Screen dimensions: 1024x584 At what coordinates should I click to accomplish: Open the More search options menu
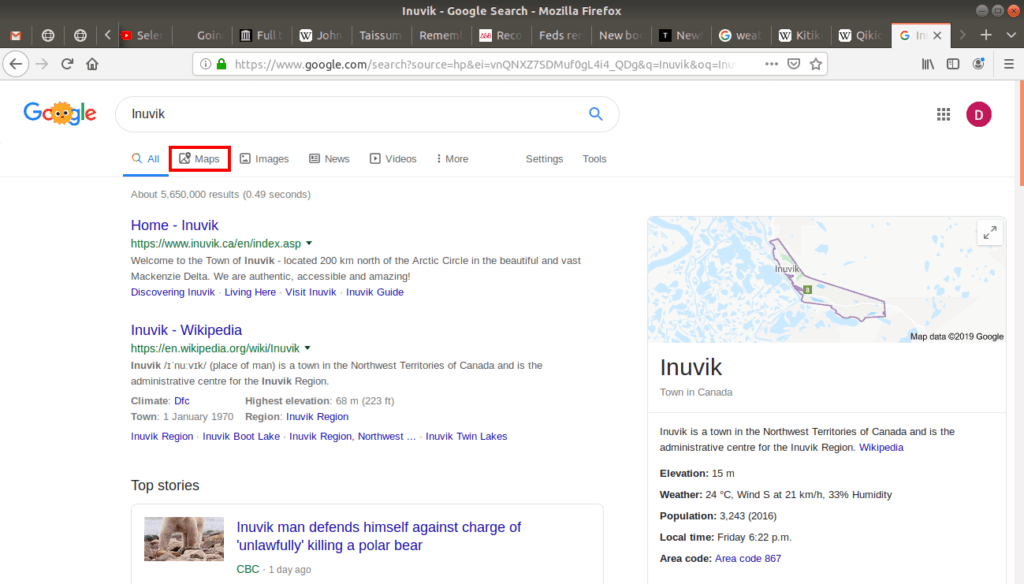point(452,159)
